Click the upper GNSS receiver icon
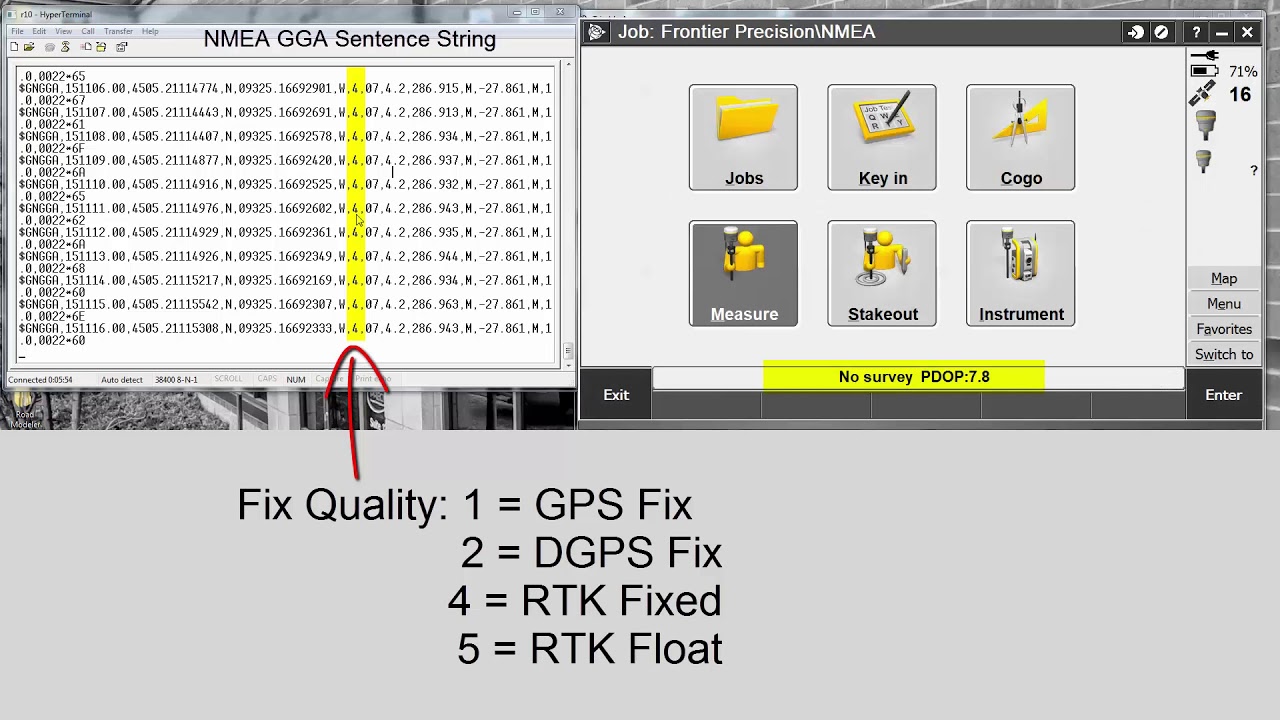1280x720 pixels. (x=1205, y=125)
